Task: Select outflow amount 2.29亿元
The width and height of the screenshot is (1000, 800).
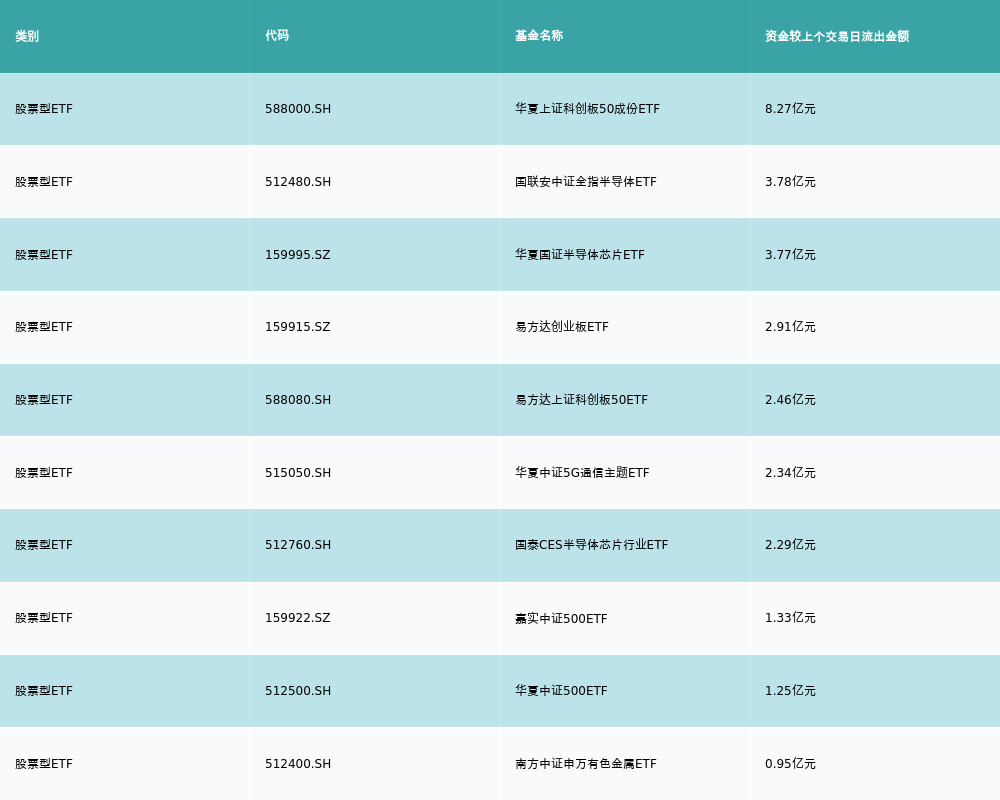Action: pos(790,545)
